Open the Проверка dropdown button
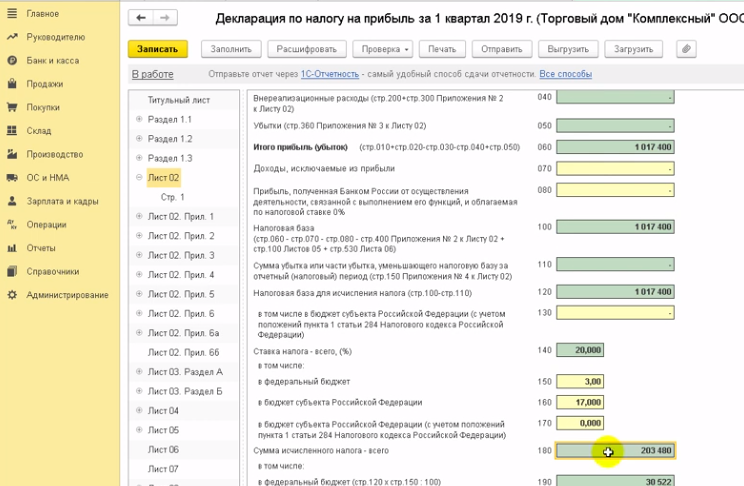Screen dimensions: 744x486 tap(382, 49)
